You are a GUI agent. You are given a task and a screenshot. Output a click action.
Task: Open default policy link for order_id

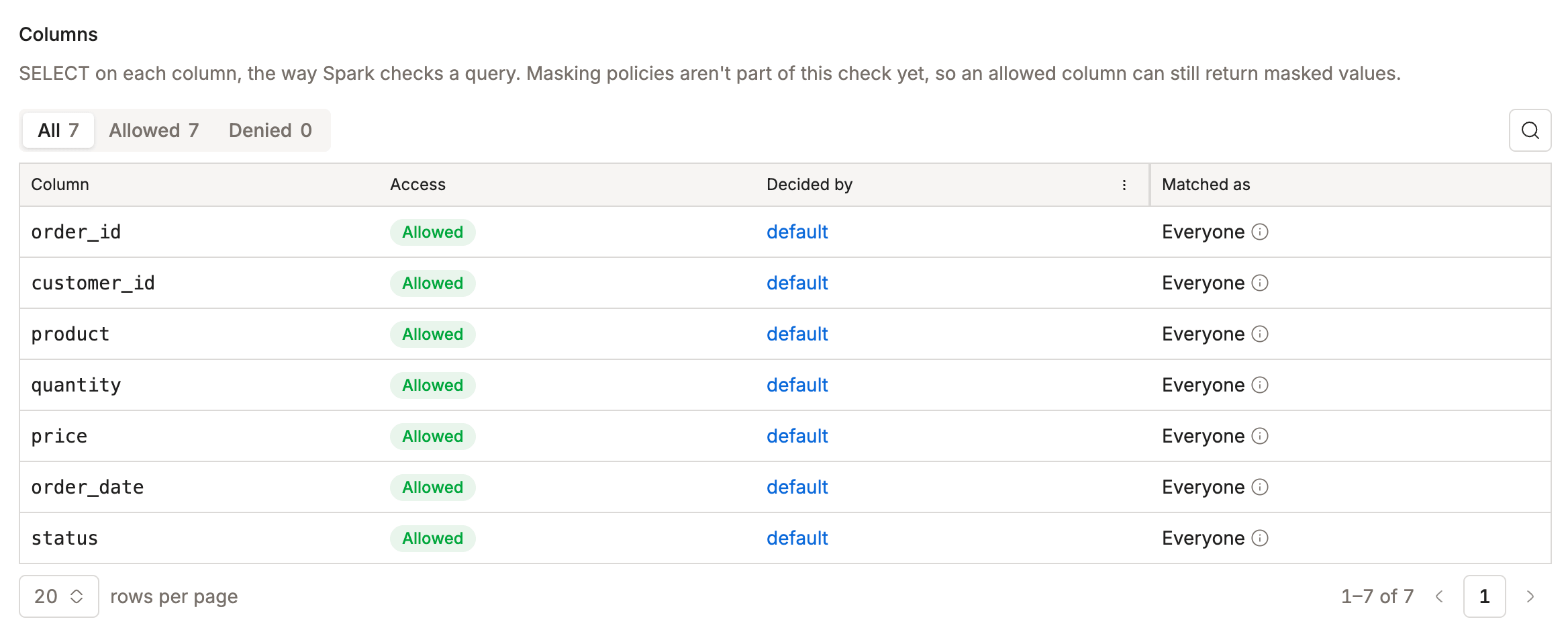pyautogui.click(x=797, y=232)
